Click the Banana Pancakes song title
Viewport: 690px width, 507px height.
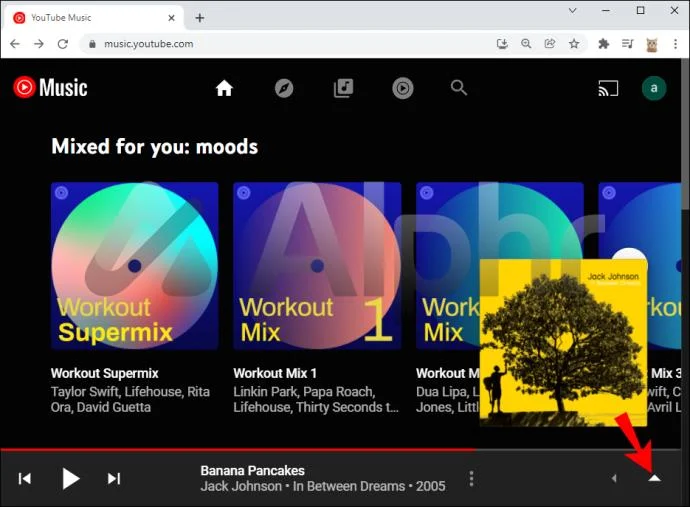(x=253, y=470)
